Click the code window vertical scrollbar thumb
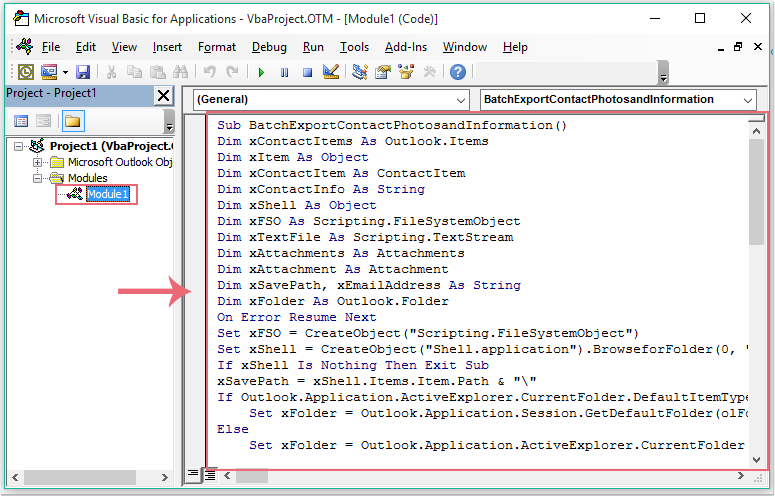 (756, 192)
